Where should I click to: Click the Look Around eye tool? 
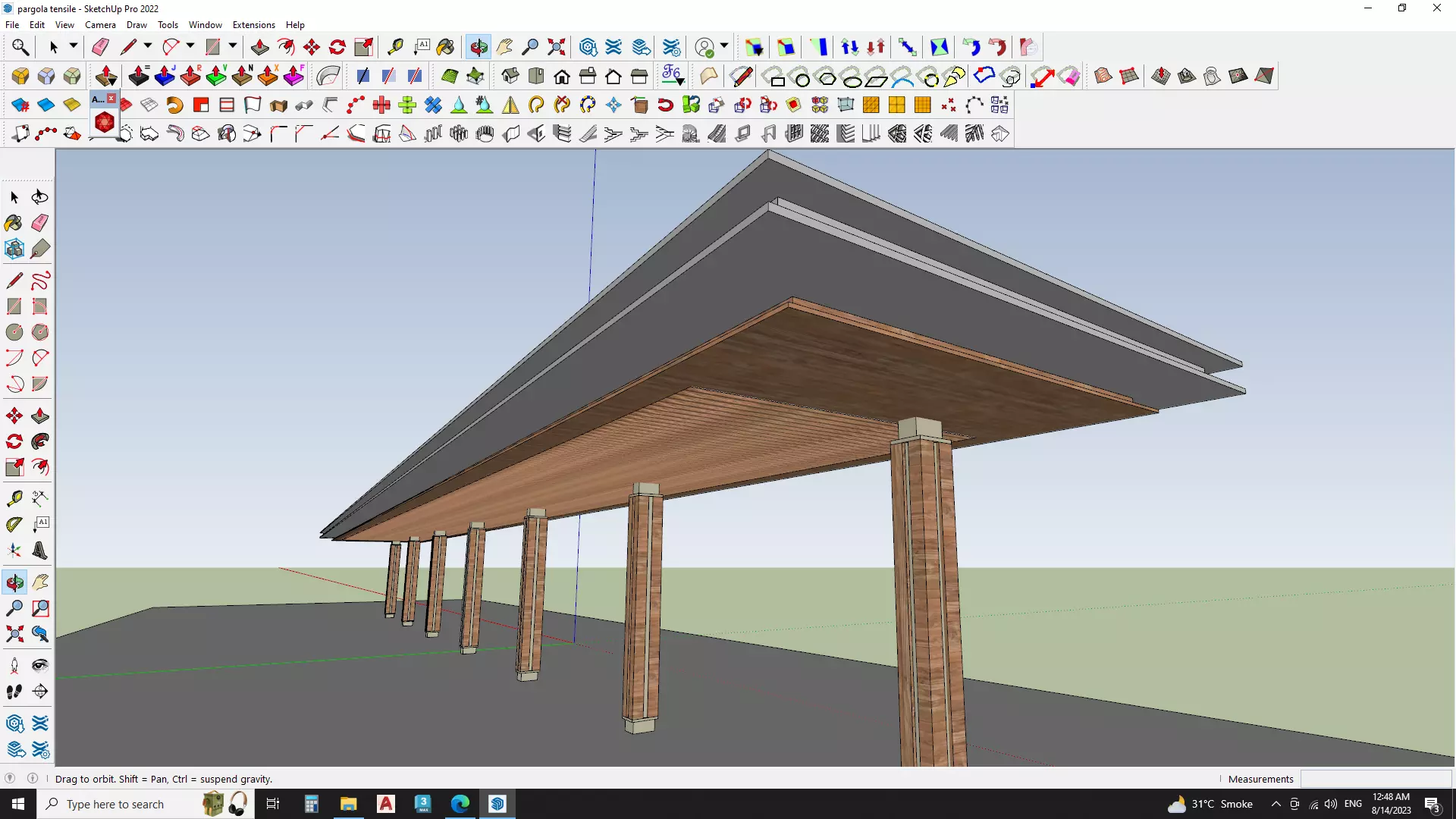tap(40, 666)
